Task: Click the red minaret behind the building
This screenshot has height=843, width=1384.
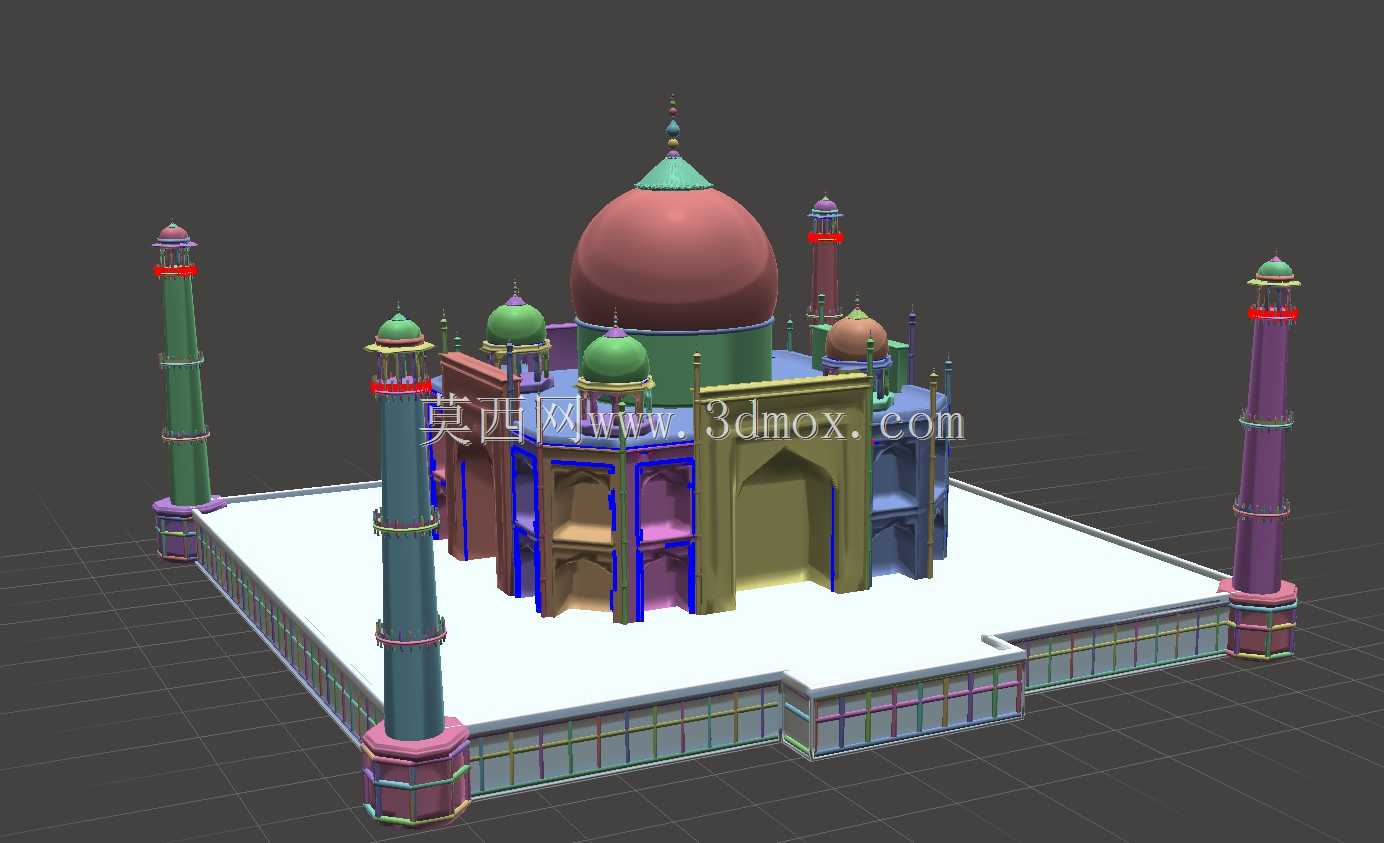Action: click(x=825, y=280)
